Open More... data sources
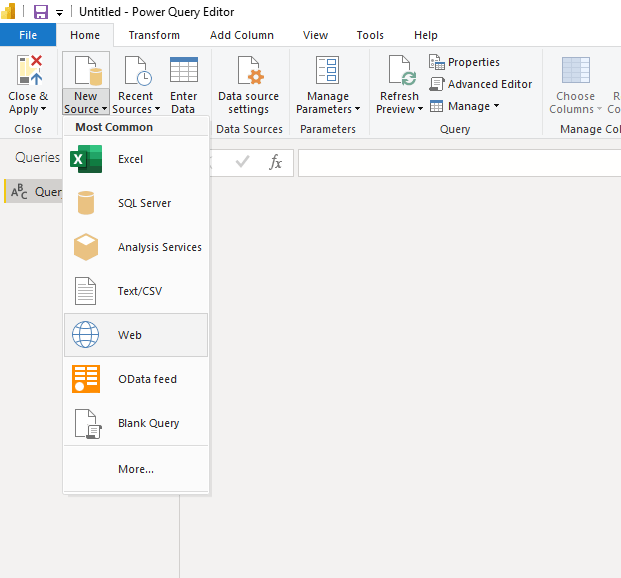Screen dimensions: 621x578 (x=136, y=469)
